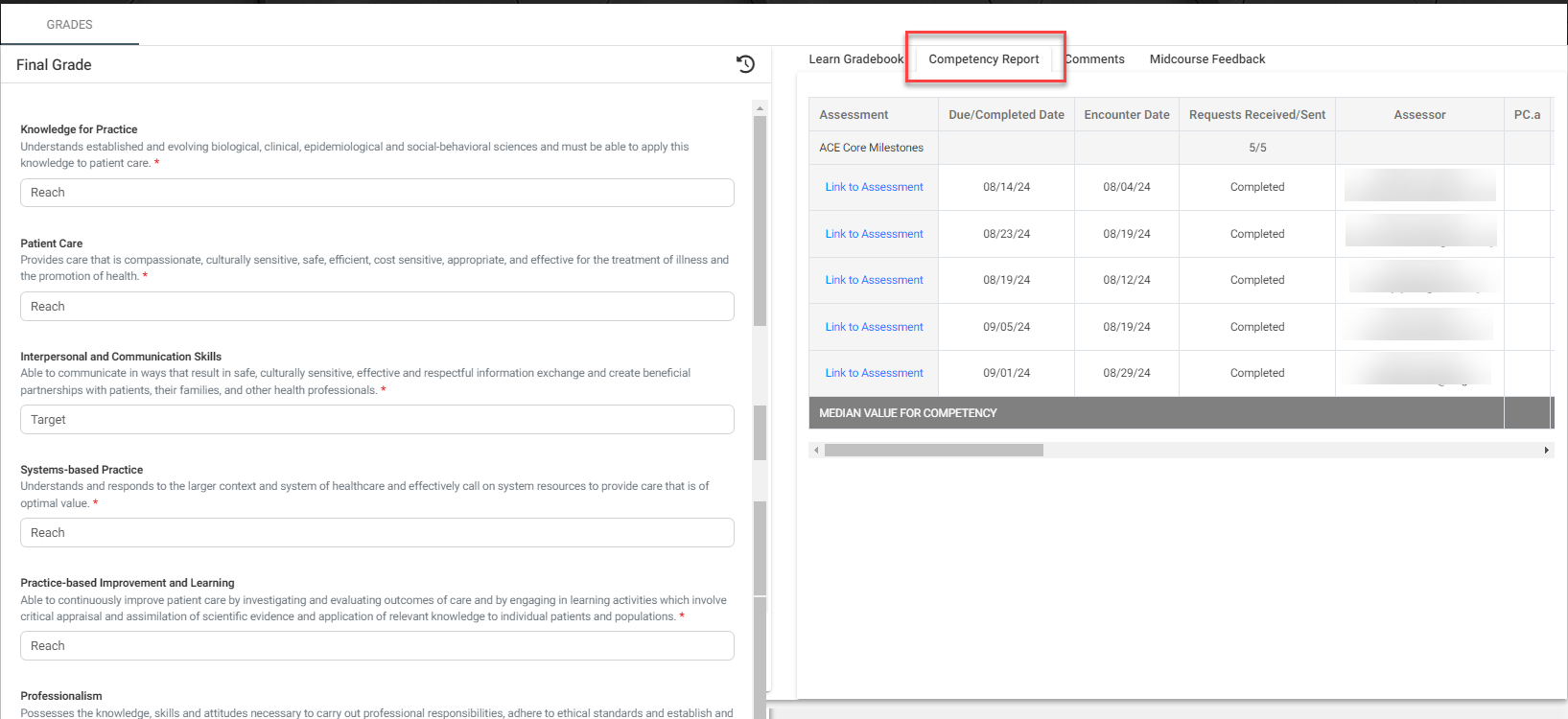1568x719 pixels.
Task: Open assessment link completed 08/14/24
Action: [874, 187]
